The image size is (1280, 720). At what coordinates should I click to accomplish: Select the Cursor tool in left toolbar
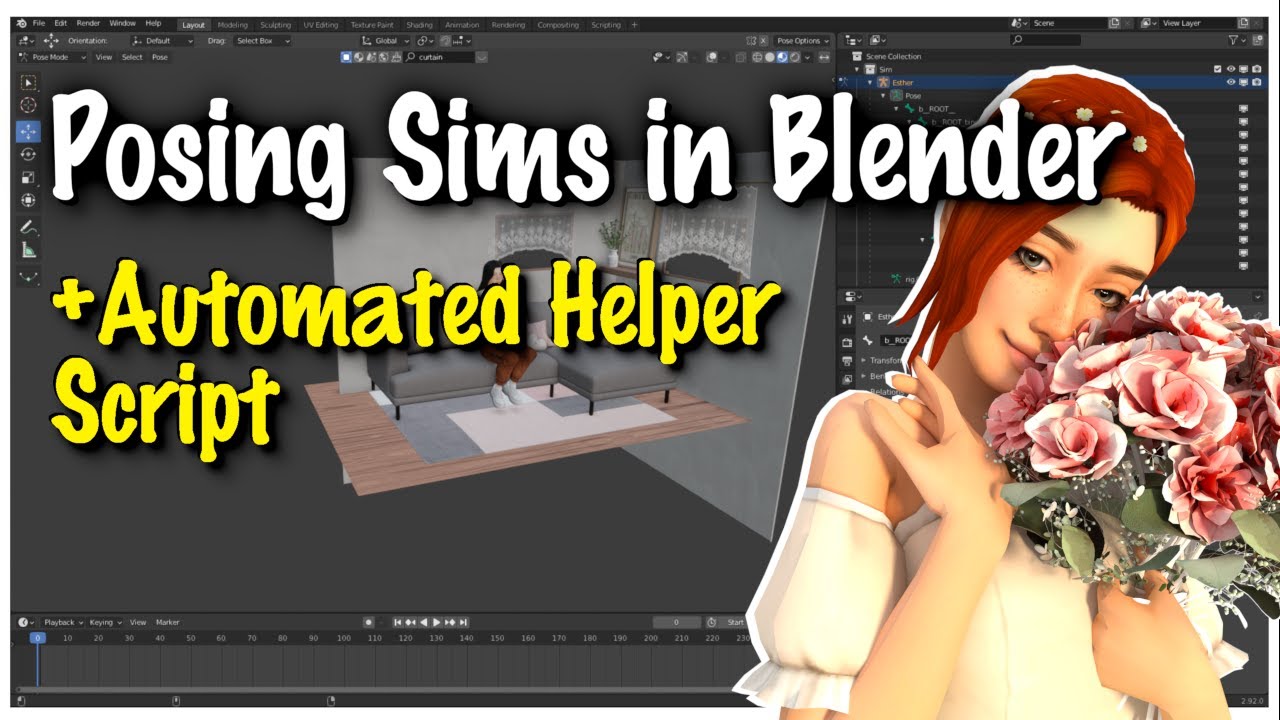coord(28,105)
